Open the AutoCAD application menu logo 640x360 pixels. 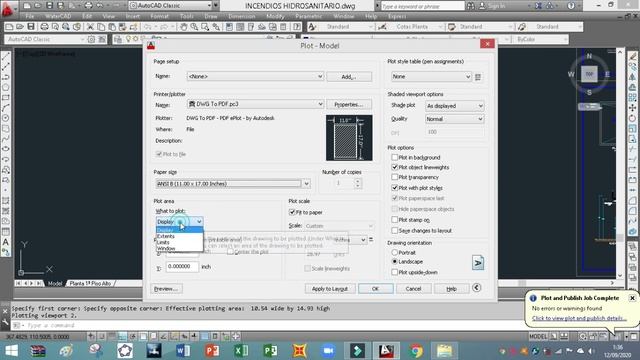tap(7, 8)
